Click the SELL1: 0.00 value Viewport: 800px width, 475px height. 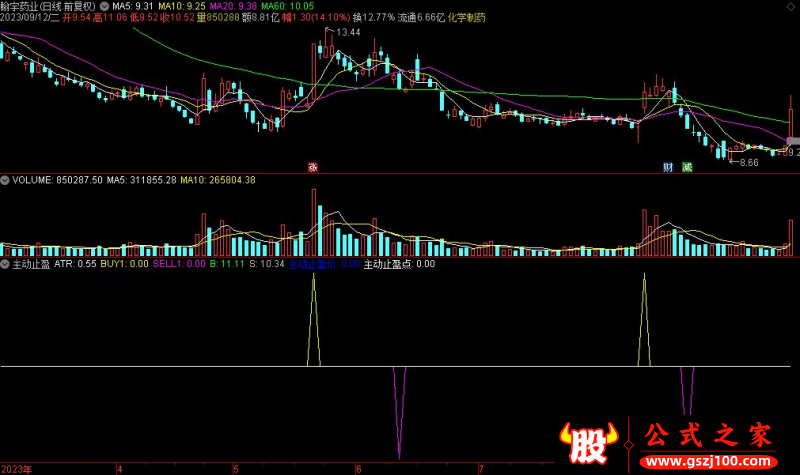coord(179,264)
